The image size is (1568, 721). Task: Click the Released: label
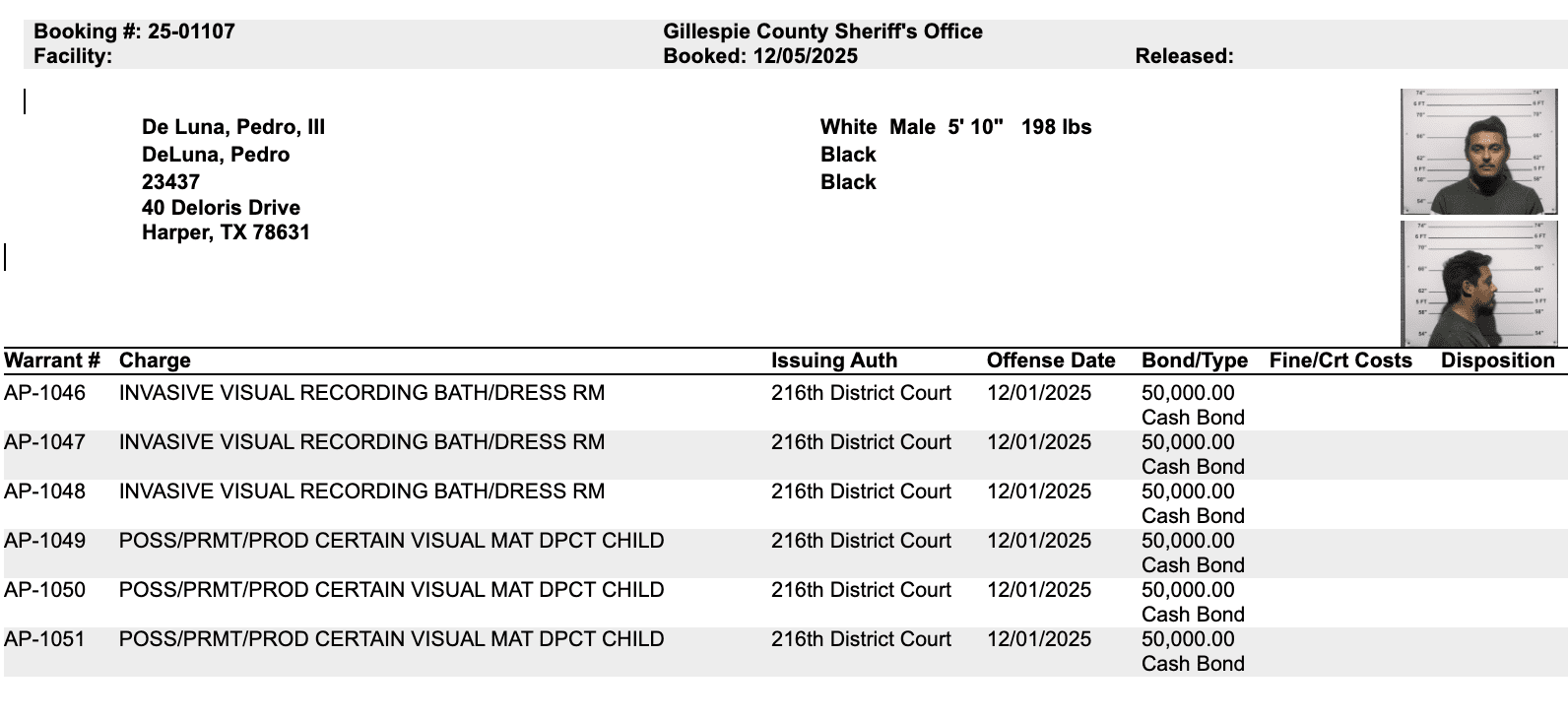(x=1184, y=56)
